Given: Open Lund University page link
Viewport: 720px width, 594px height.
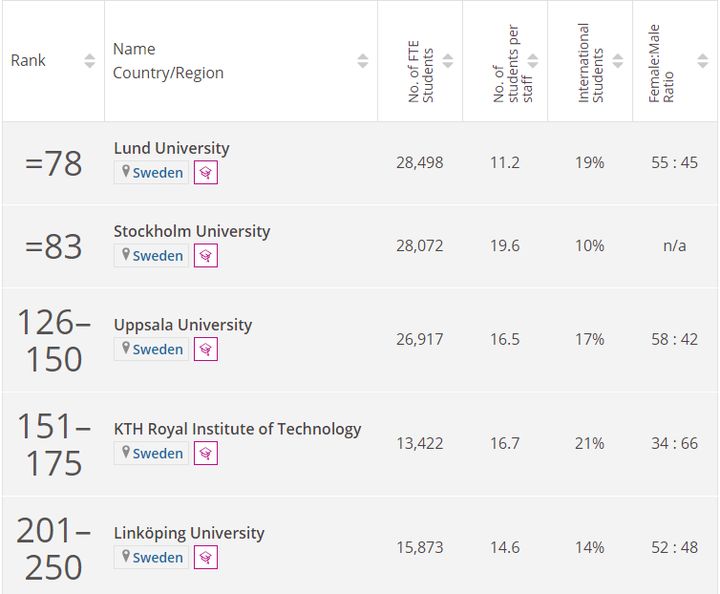Looking at the screenshot, I should click(x=171, y=148).
